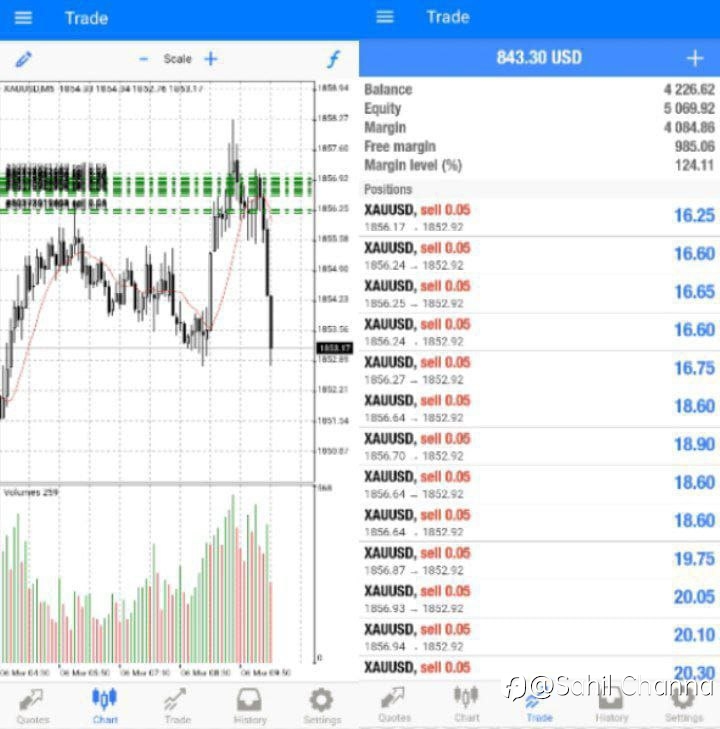The height and width of the screenshot is (729, 720).
Task: Select XAUUSD sell position with profit 20.30
Action: pos(540,669)
